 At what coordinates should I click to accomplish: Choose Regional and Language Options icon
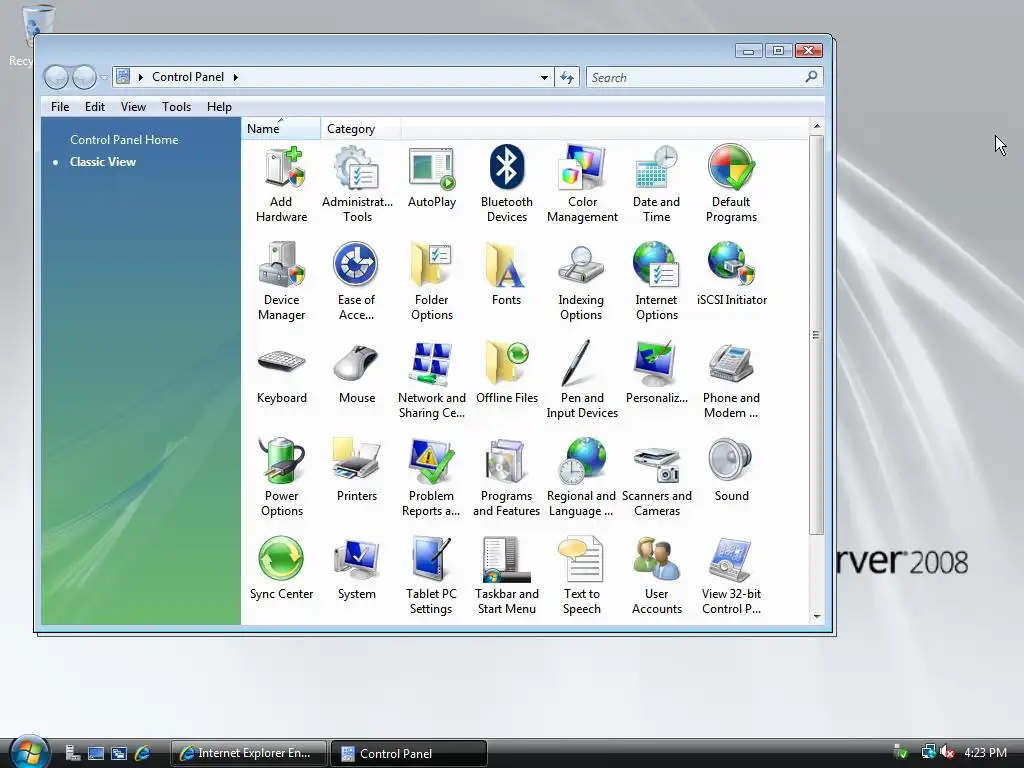coord(581,477)
